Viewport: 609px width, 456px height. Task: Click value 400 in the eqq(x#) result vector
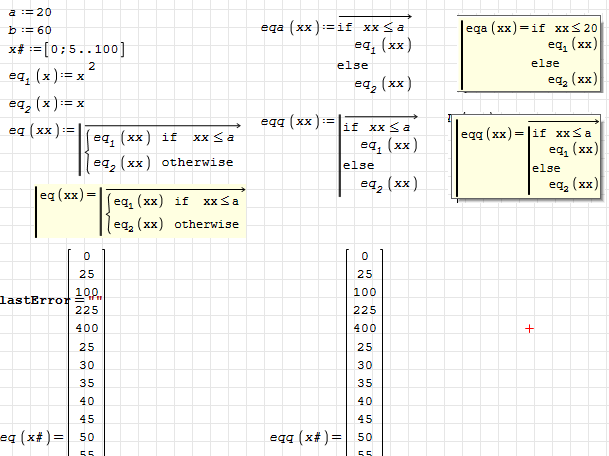tap(365, 328)
